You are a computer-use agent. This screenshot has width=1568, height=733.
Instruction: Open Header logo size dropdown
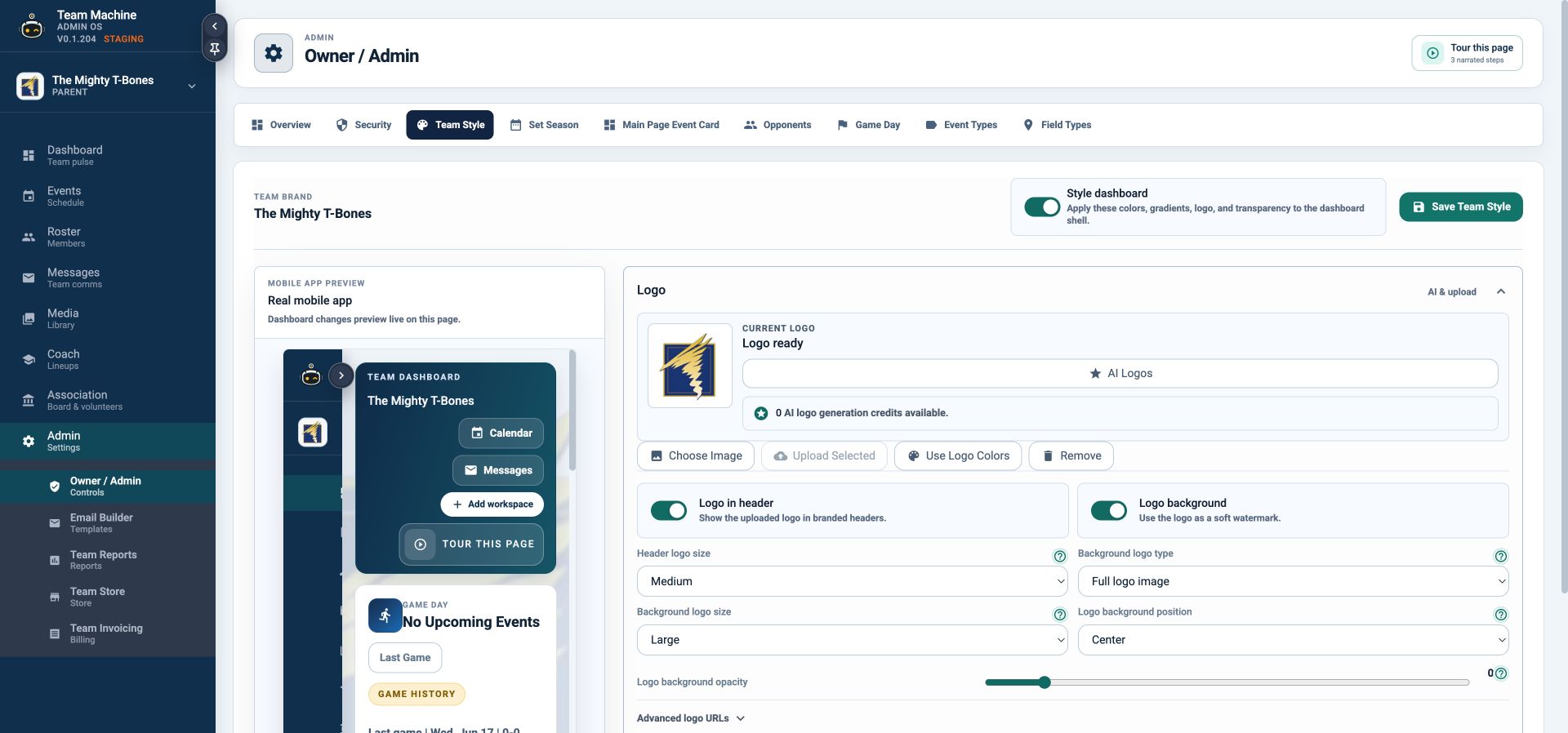pyautogui.click(x=853, y=581)
